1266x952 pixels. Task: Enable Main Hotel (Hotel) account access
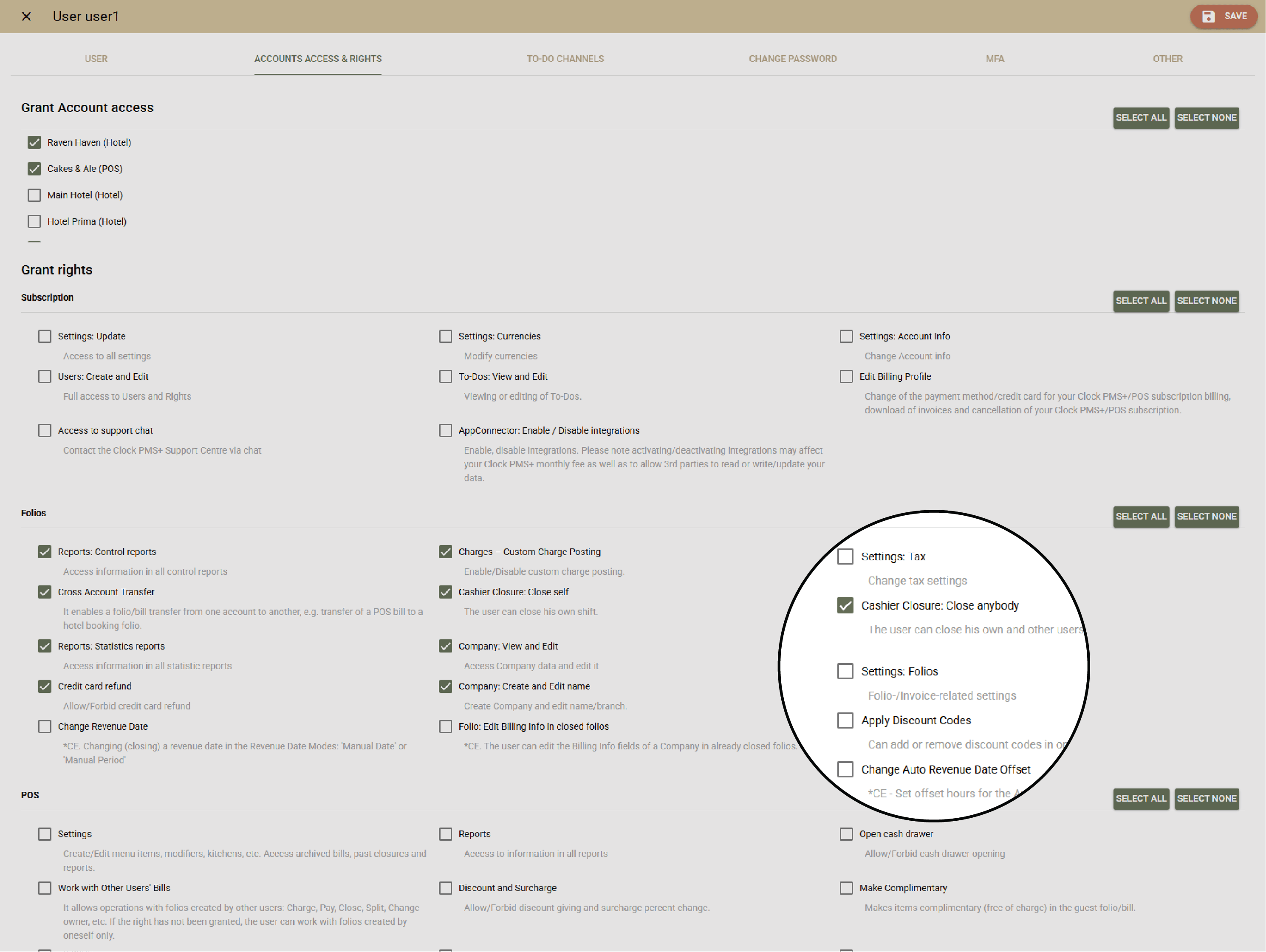coord(34,195)
